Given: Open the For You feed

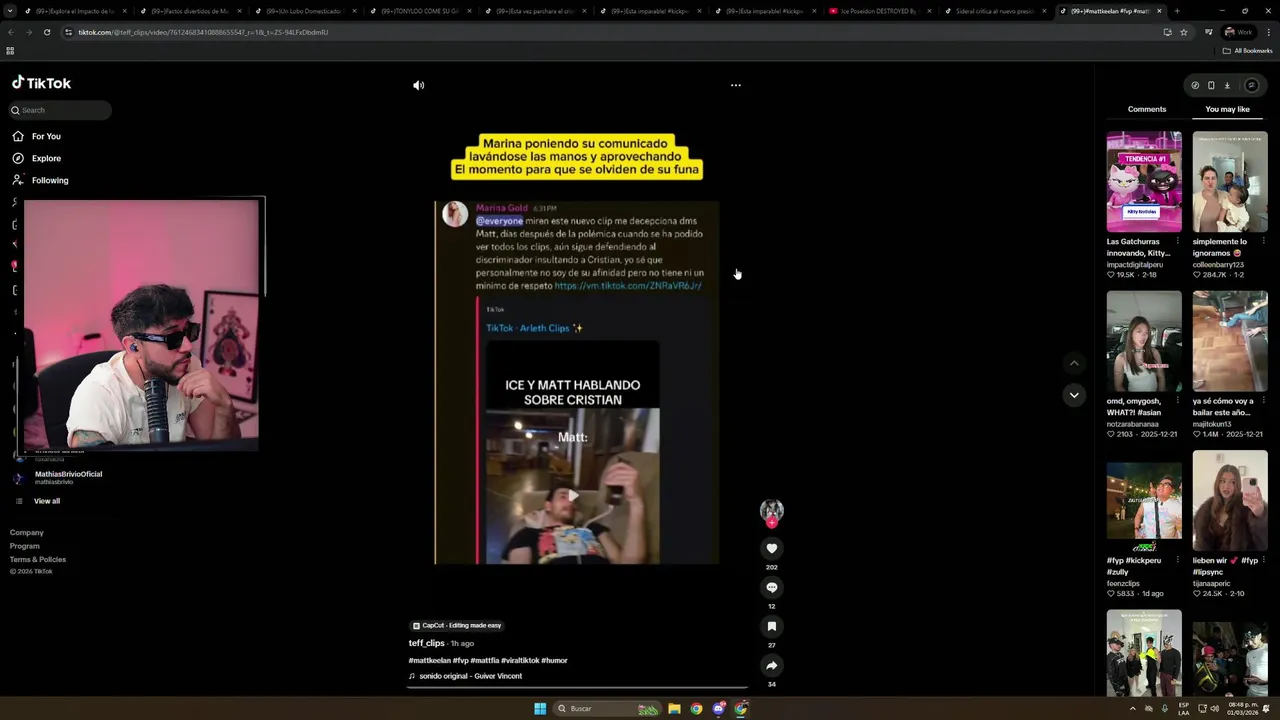Looking at the screenshot, I should click(46, 136).
